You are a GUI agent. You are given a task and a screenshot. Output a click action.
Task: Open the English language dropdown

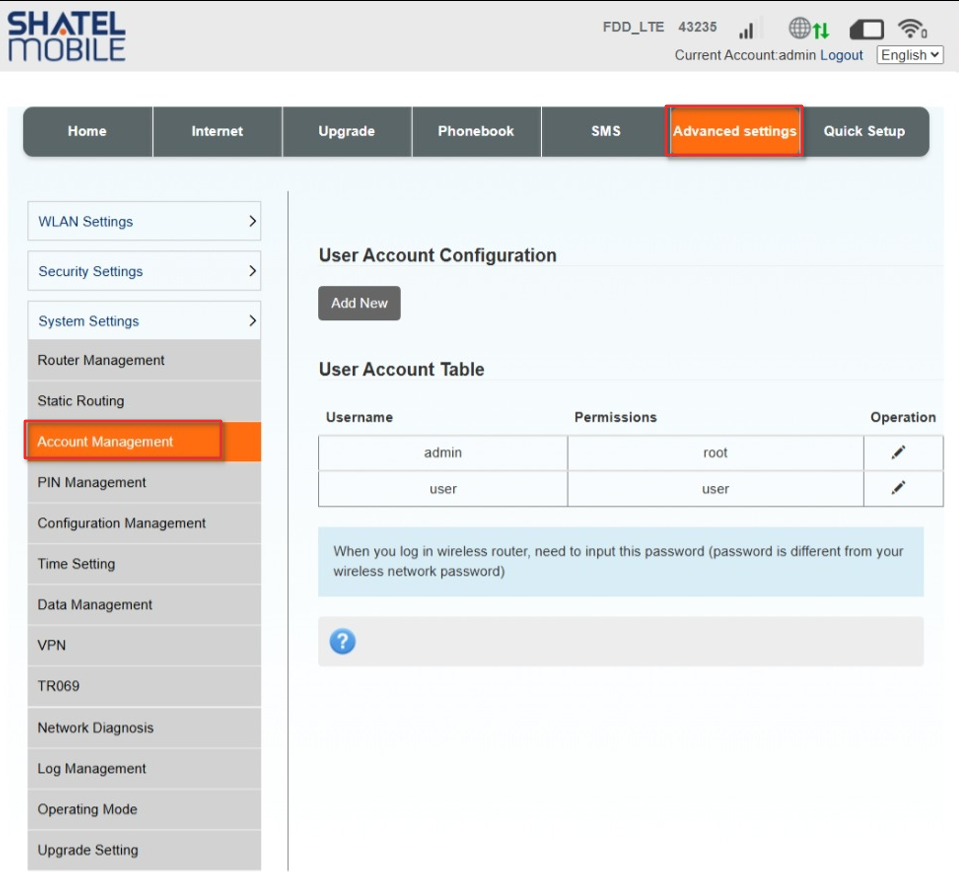pos(909,55)
